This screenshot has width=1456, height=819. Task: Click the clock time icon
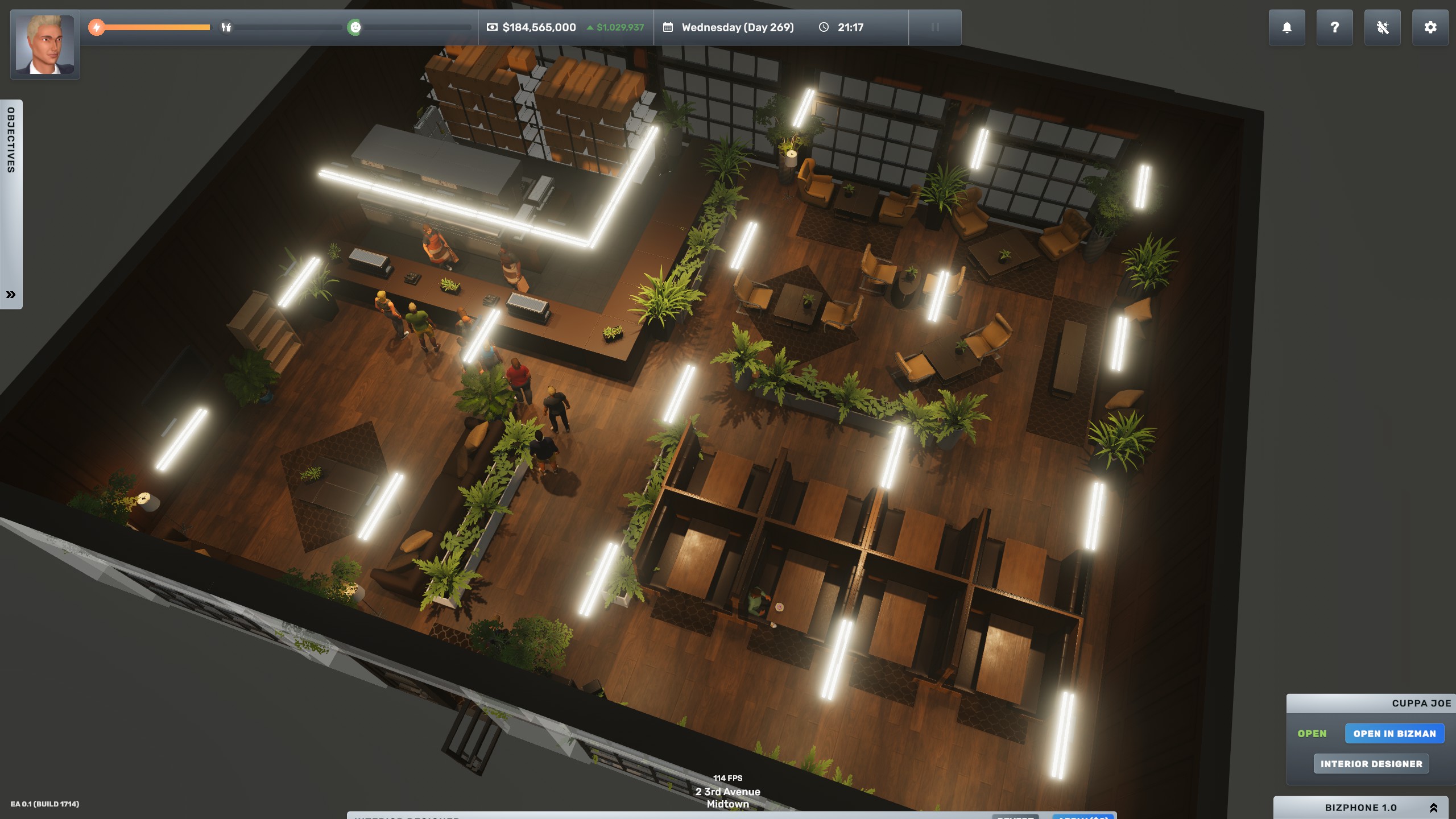[x=824, y=27]
